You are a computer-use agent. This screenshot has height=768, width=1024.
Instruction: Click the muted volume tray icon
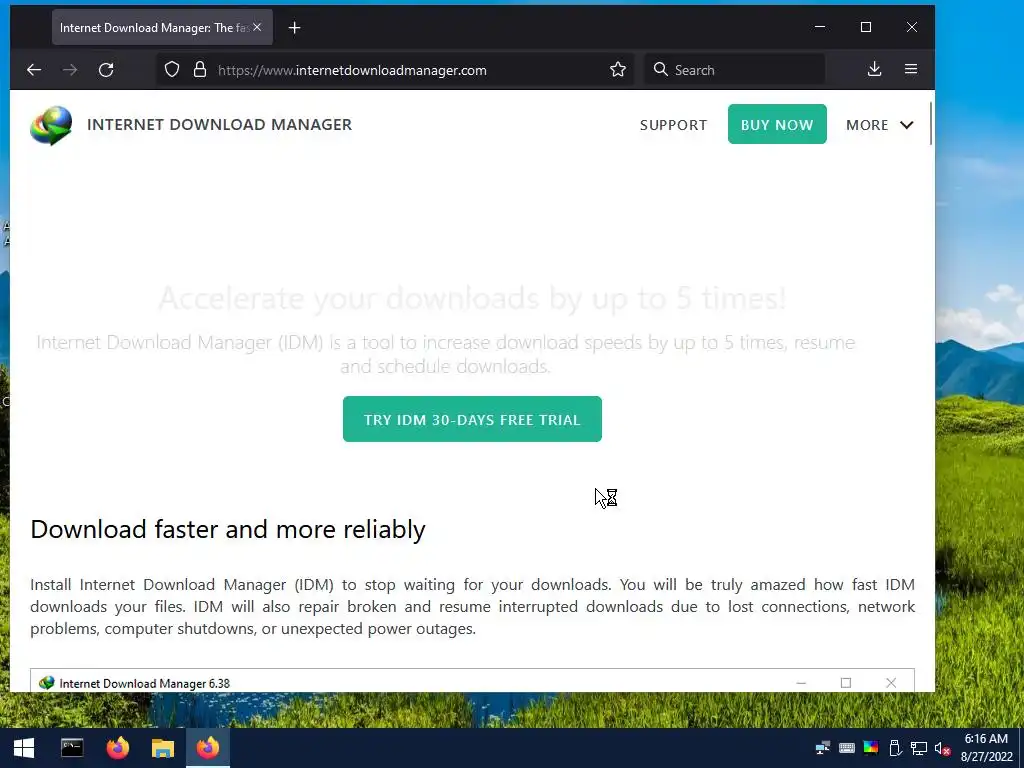coord(942,748)
